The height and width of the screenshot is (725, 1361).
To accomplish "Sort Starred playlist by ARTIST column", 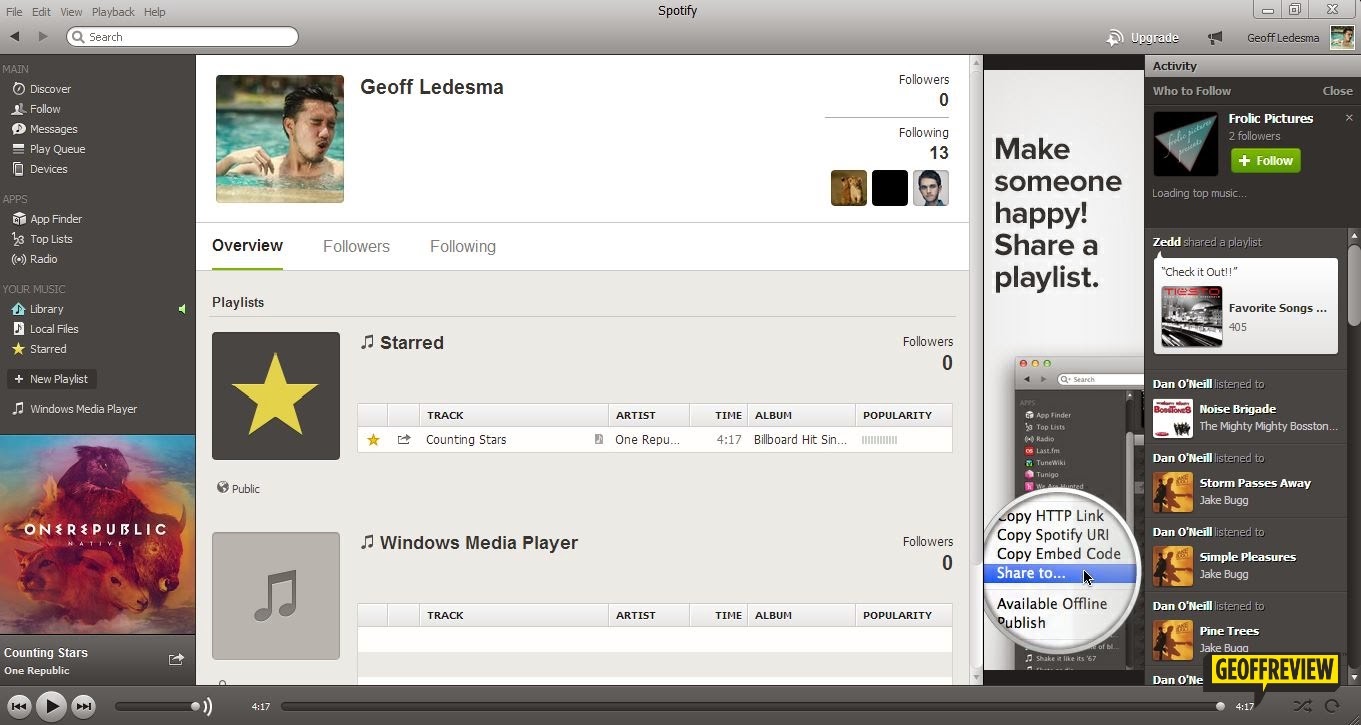I will coord(648,415).
